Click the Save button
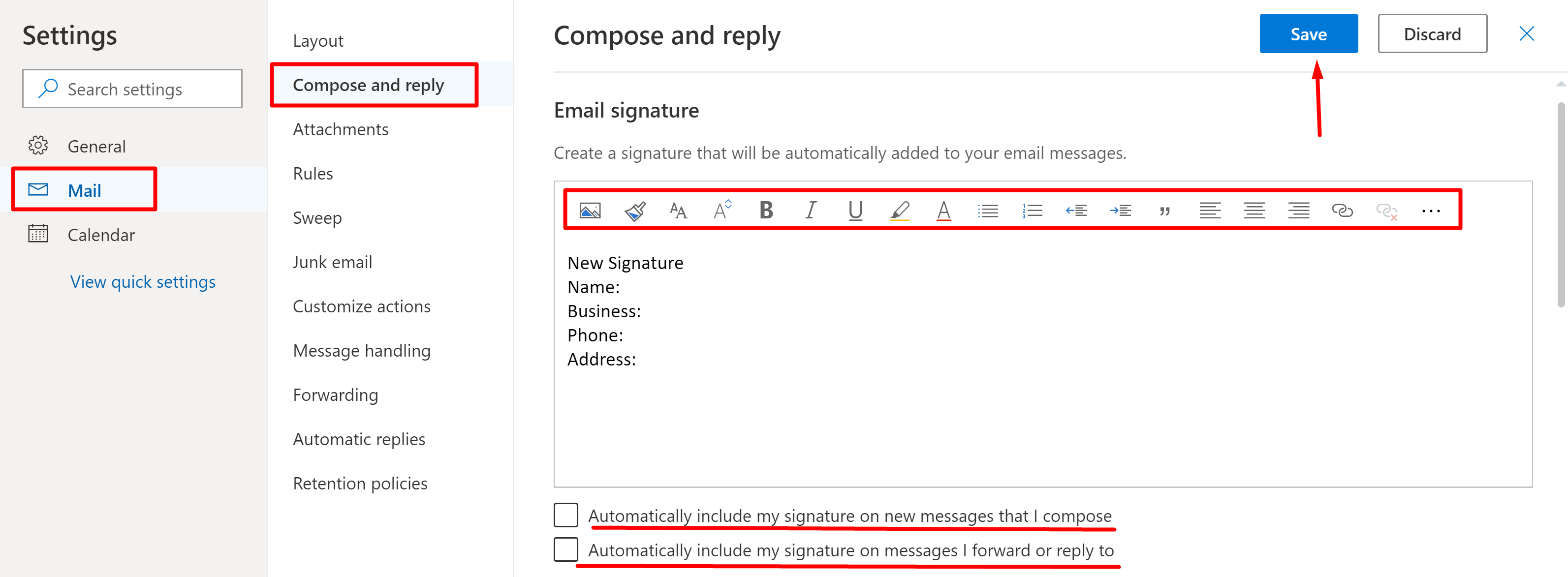1568x577 pixels. click(1307, 34)
